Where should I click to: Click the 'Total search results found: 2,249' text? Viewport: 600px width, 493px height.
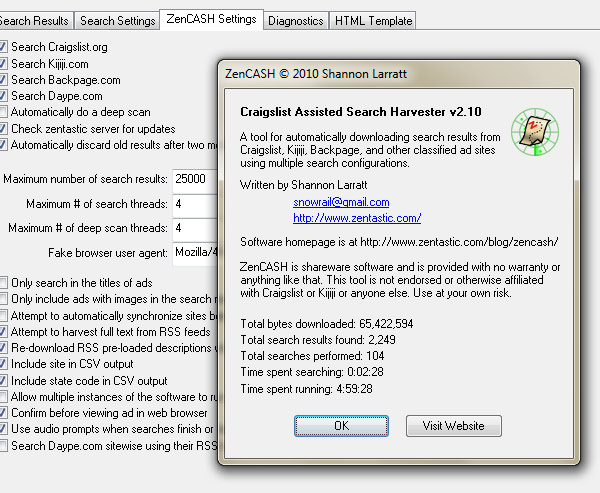[x=318, y=340]
